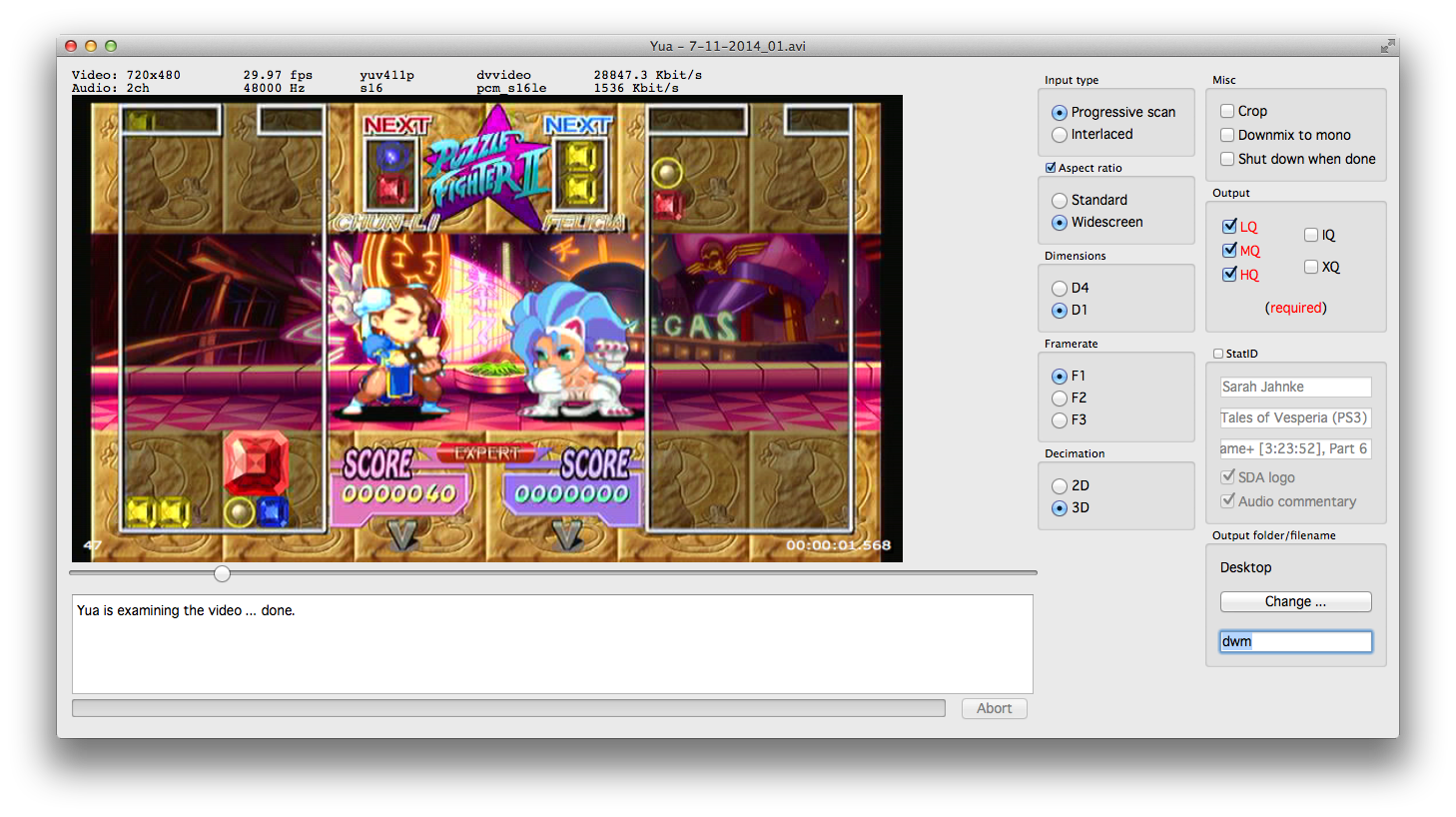Set framerate to F3
Screen dimensions: 1456x817
[x=1060, y=420]
